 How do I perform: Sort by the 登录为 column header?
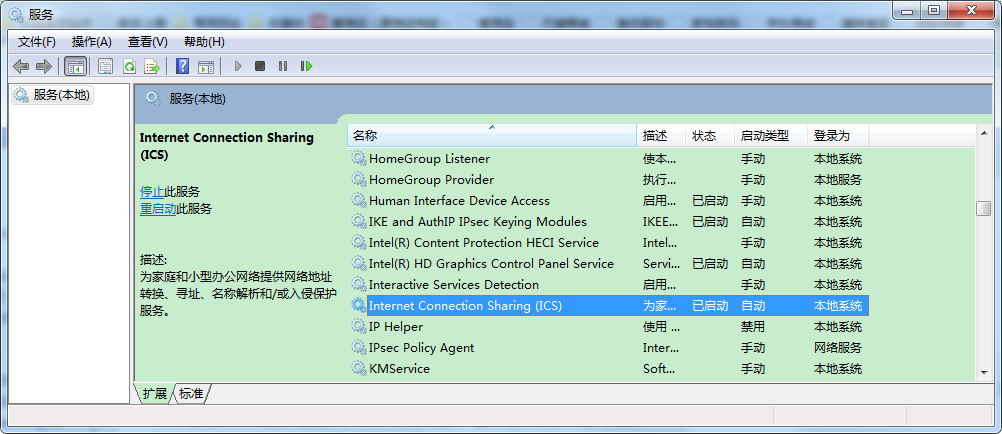click(838, 136)
